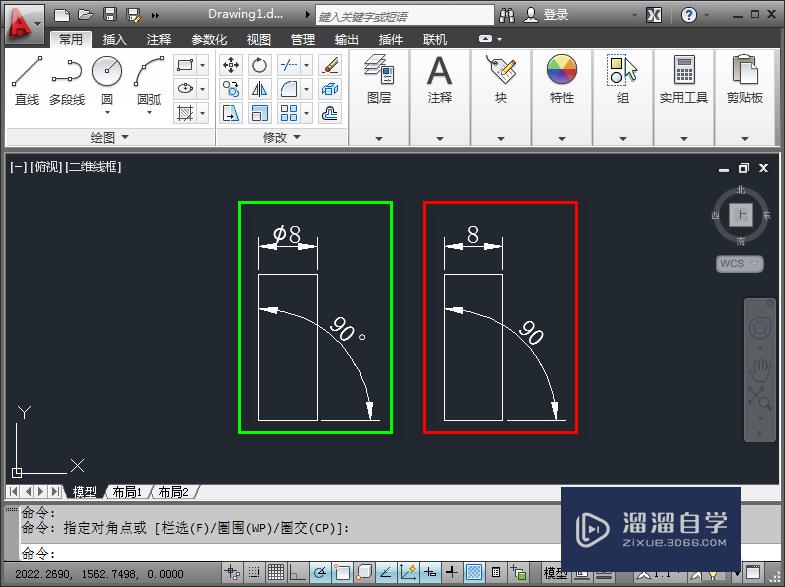Toggle Snap Mode in status bar
Viewport: 785px width, 587px height.
(254, 572)
